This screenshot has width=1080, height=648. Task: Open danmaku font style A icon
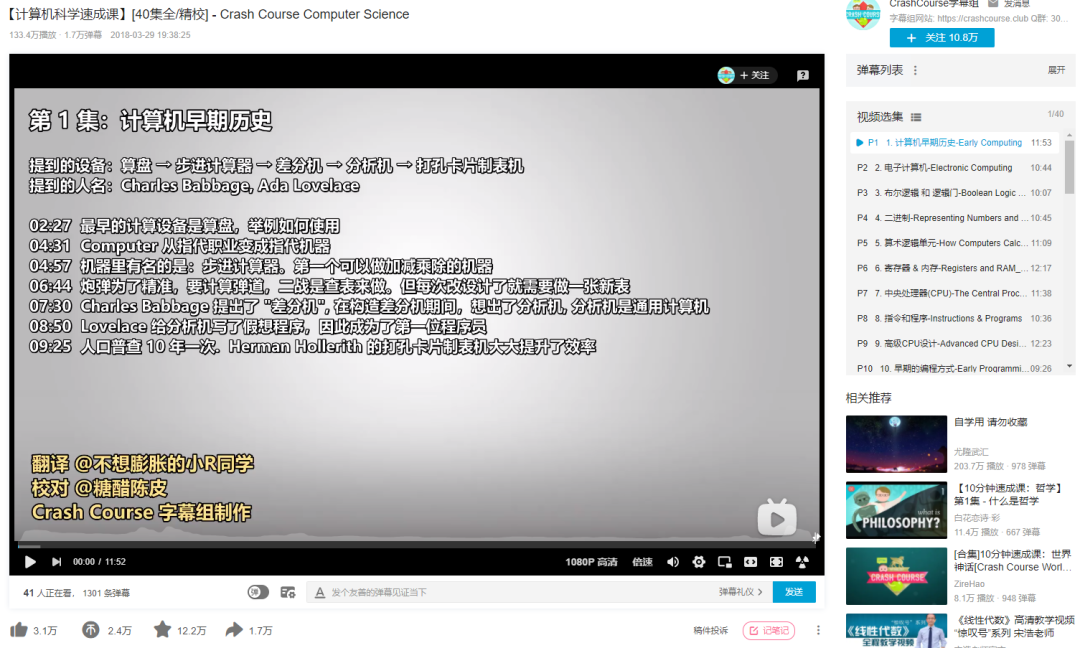pyautogui.click(x=320, y=592)
